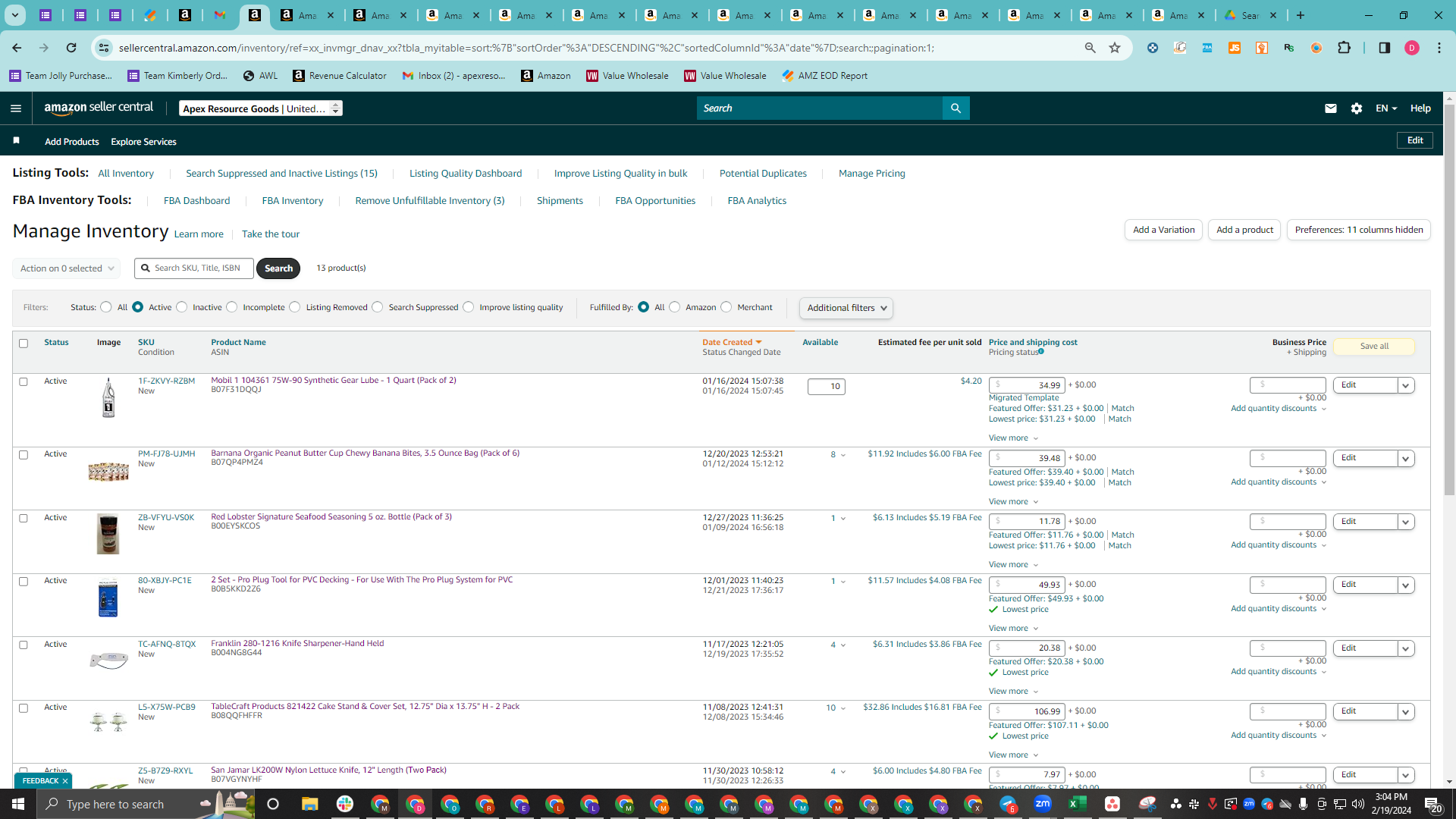Open Listing Quality Dashboard

466,174
